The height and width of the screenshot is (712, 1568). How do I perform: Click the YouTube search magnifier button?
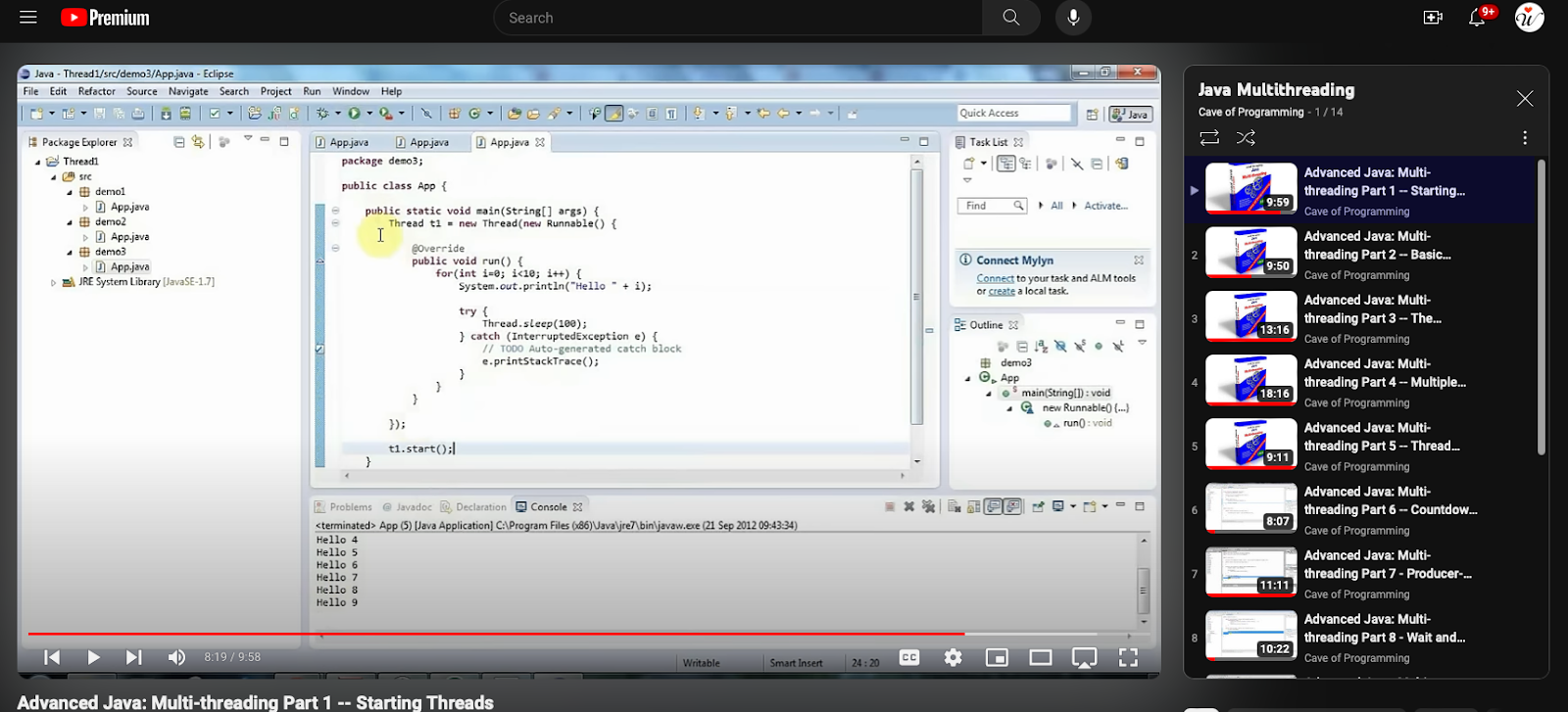click(x=1011, y=18)
